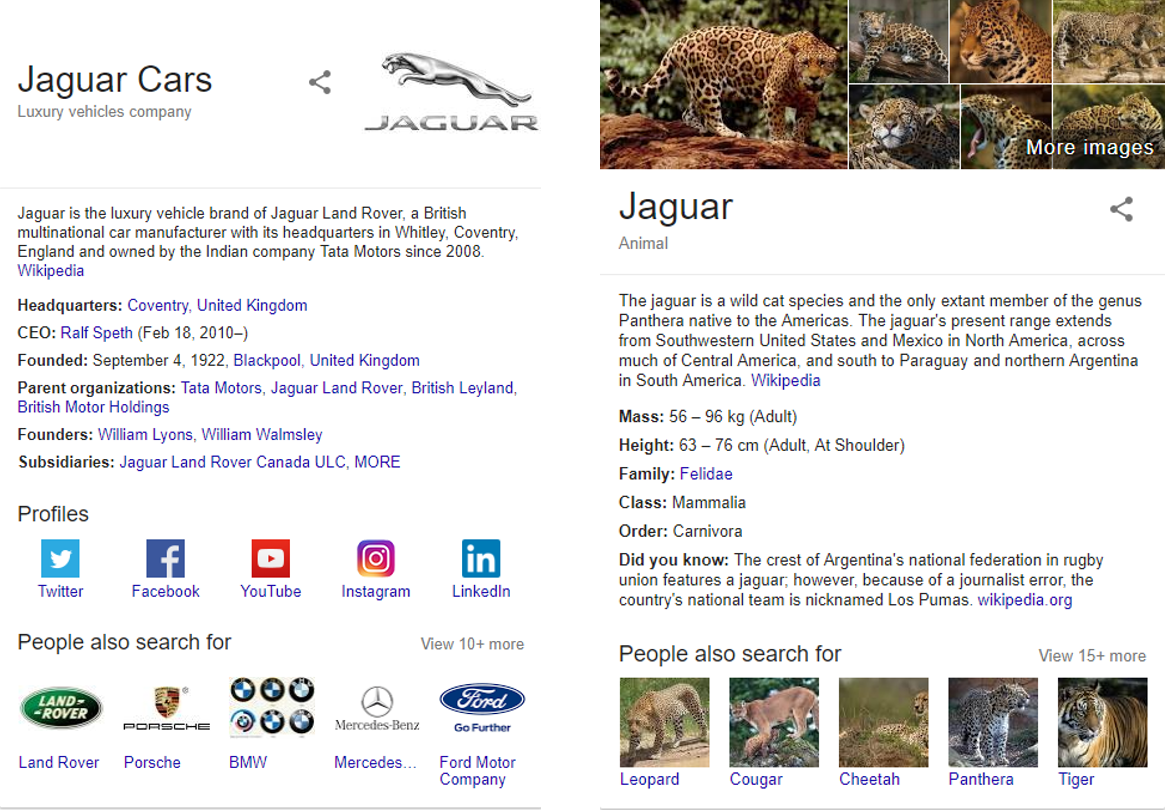Expand View 15+ more animals
This screenshot has width=1165, height=810.
pos(1092,656)
